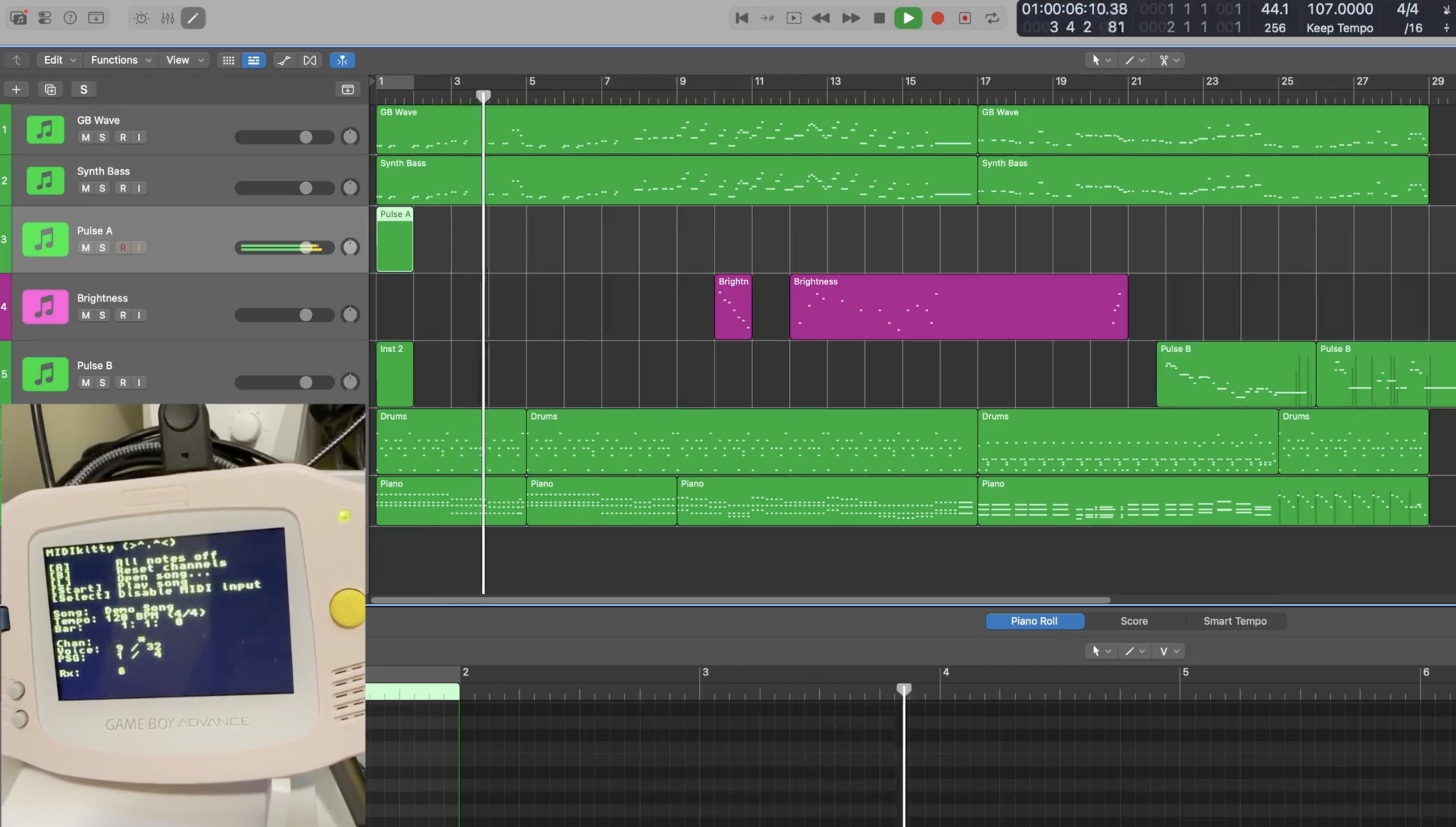The image size is (1456, 827).
Task: Open Quick Help question mark icon
Action: coord(70,18)
